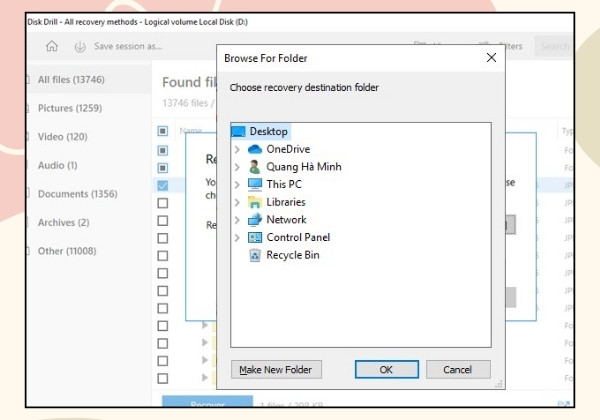Select the Control Panel icon
600x420 pixels.
[x=255, y=237]
